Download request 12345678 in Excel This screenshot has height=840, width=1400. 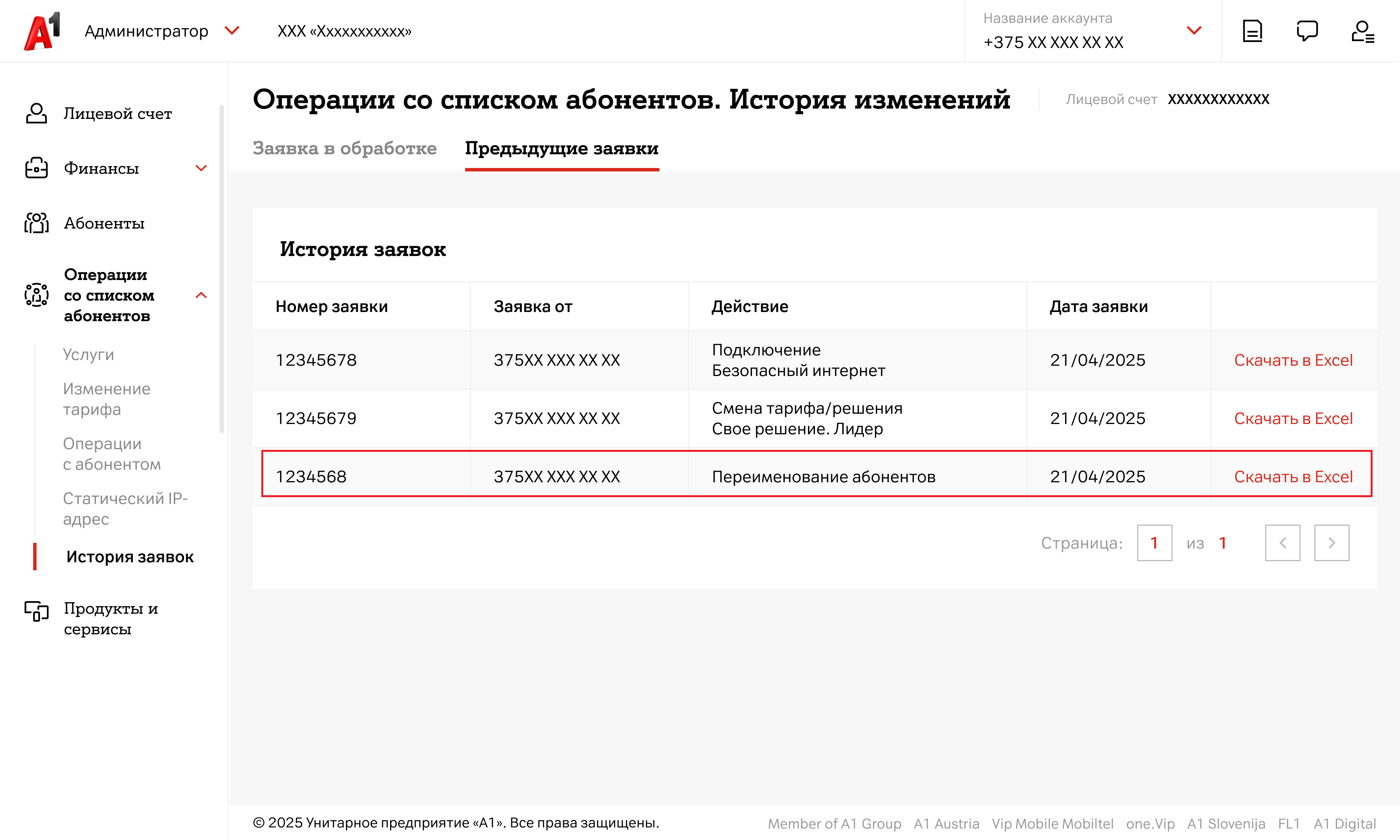(x=1293, y=360)
